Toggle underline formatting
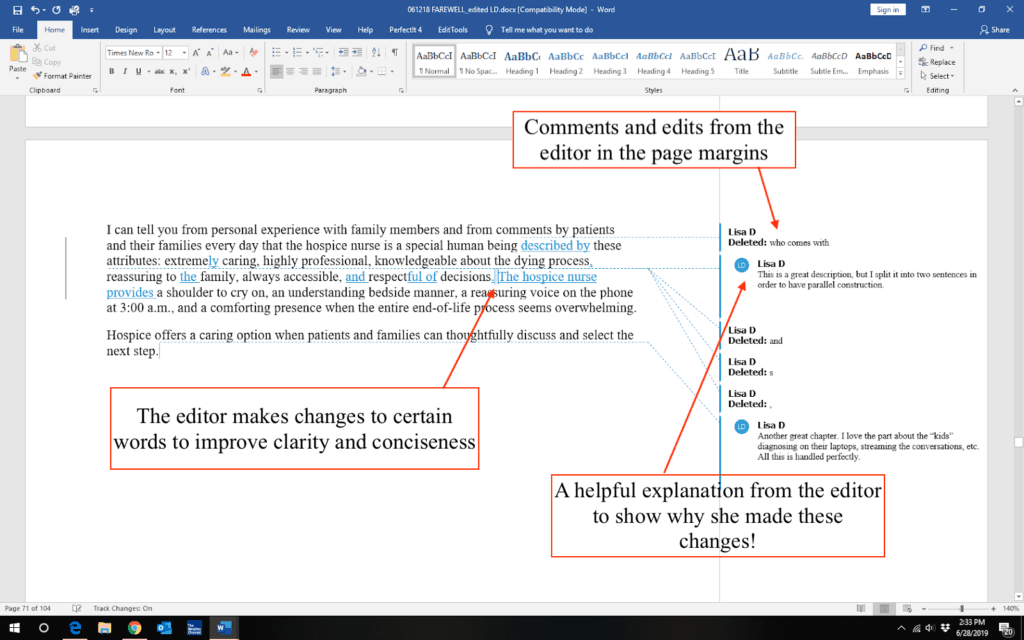This screenshot has height=640, width=1024. 138,71
